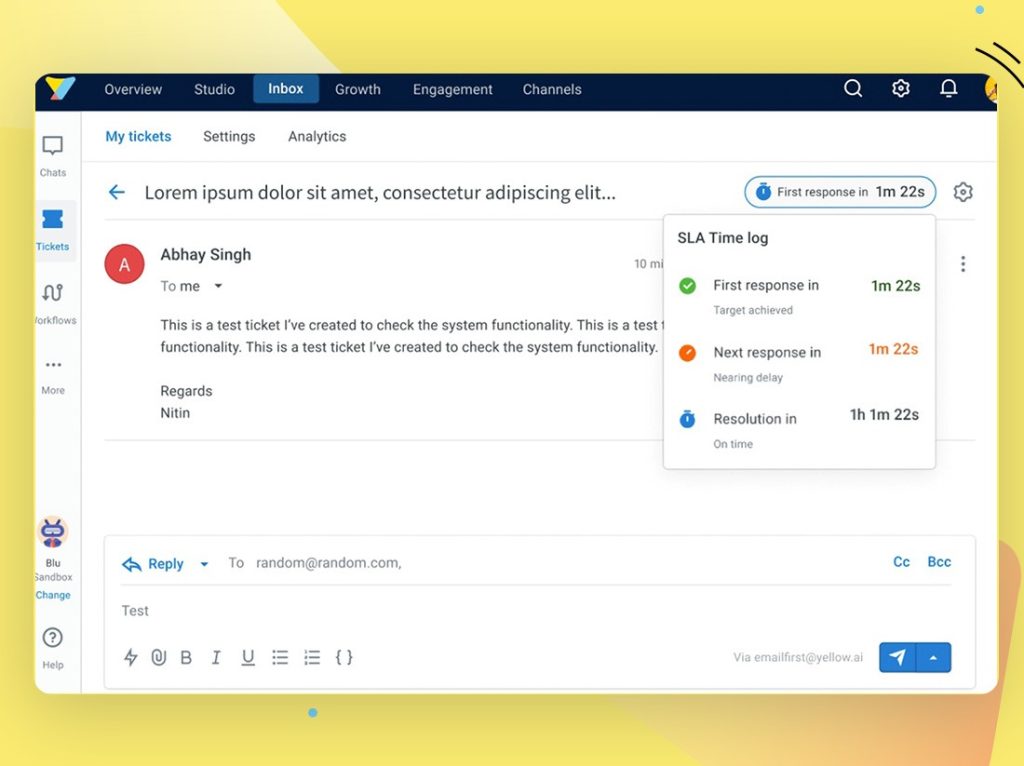1024x766 pixels.
Task: Insert canned response with lightning icon
Action: (131, 657)
